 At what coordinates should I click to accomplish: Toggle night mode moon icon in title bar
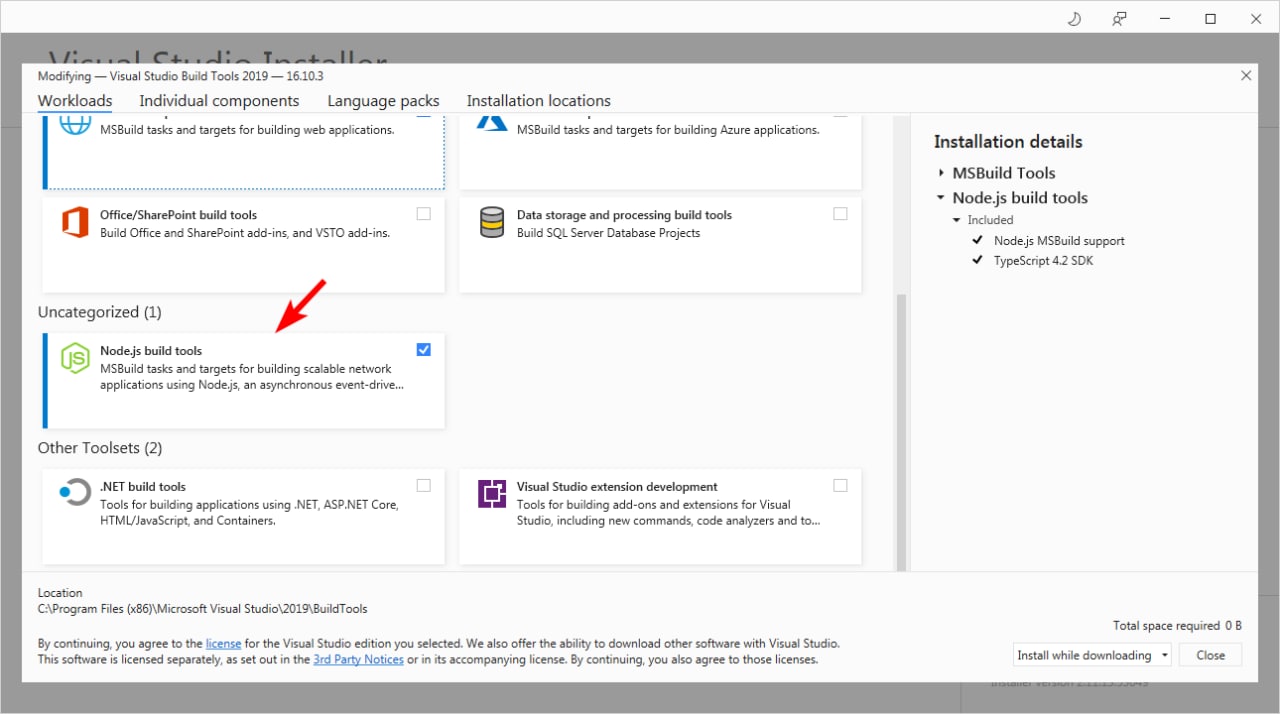click(x=1075, y=18)
